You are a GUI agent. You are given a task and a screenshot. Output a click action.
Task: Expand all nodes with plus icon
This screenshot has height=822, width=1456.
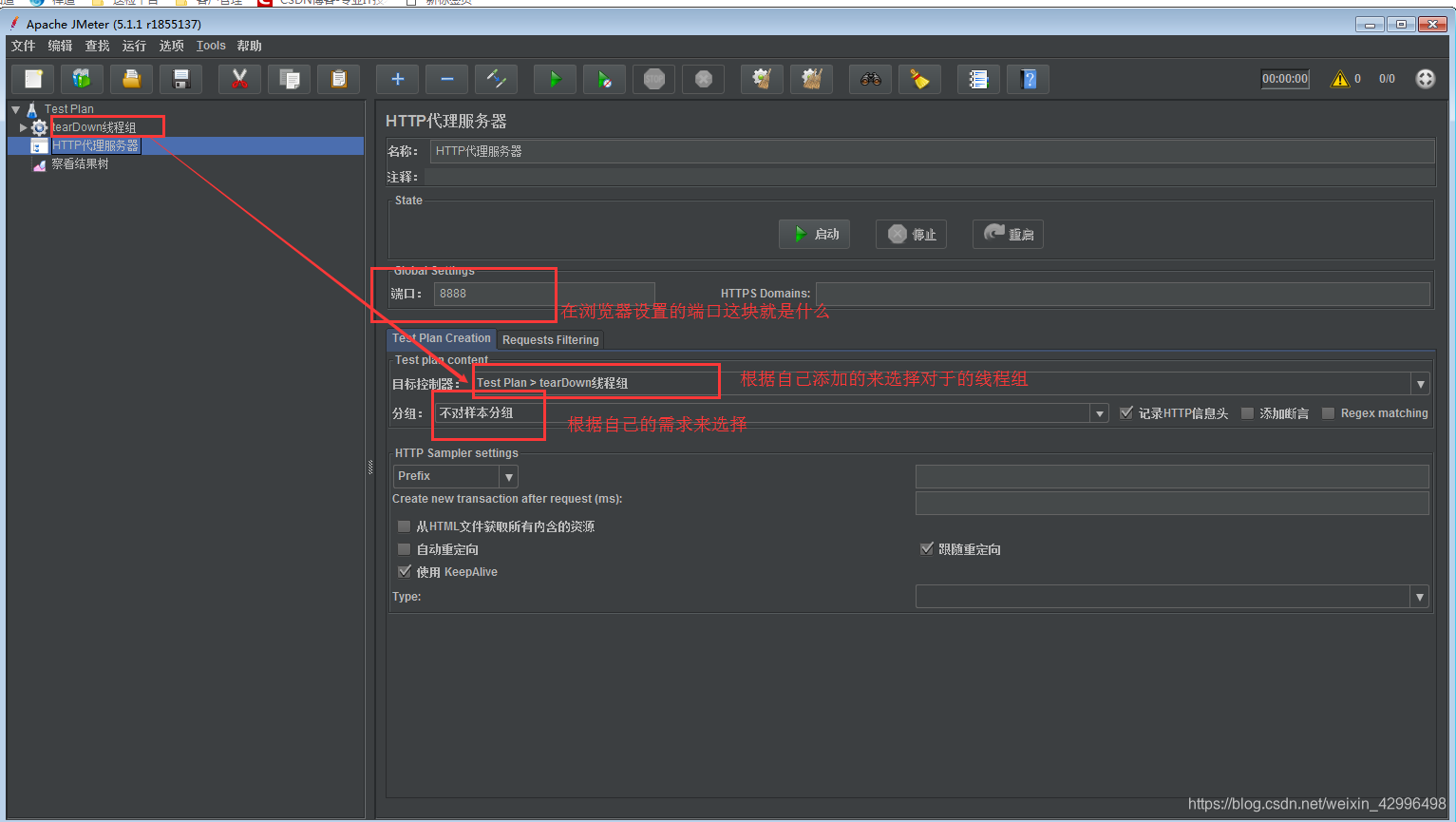click(x=397, y=79)
